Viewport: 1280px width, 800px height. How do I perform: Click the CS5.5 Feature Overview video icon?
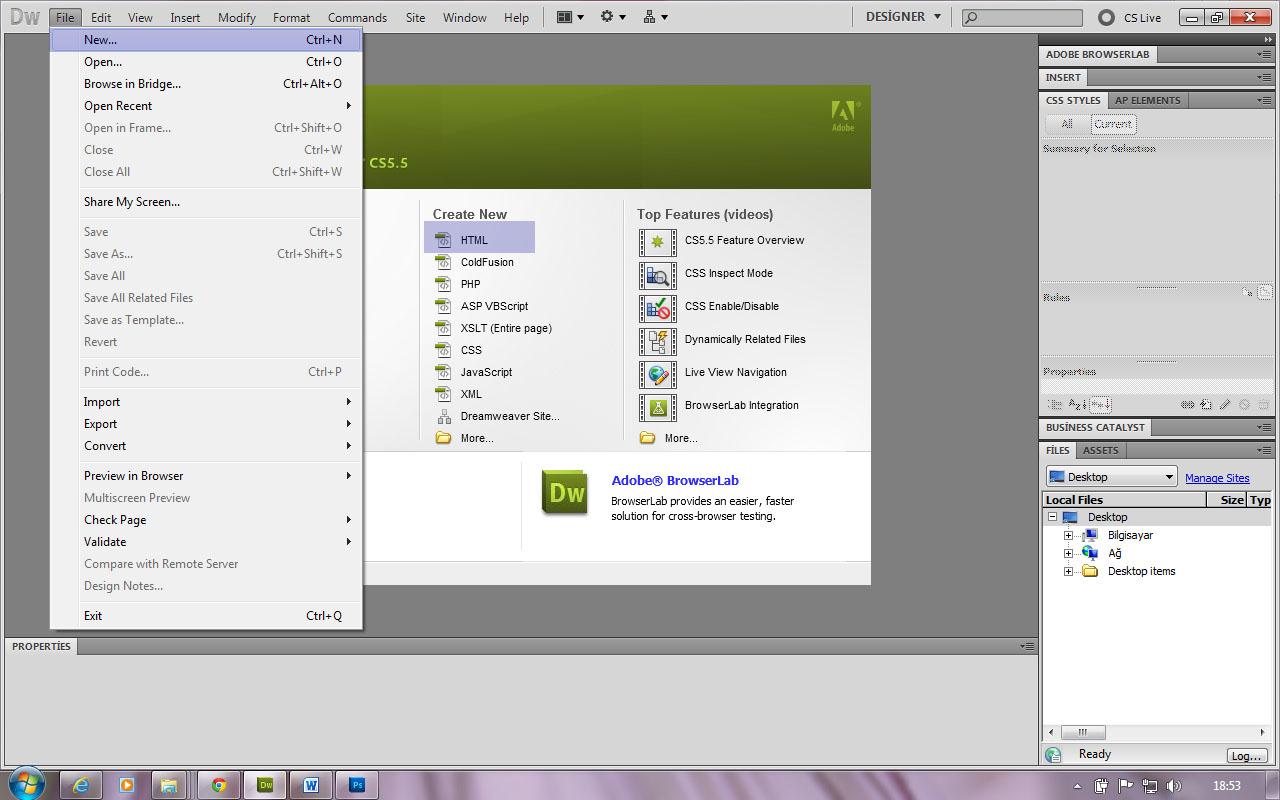[657, 242]
